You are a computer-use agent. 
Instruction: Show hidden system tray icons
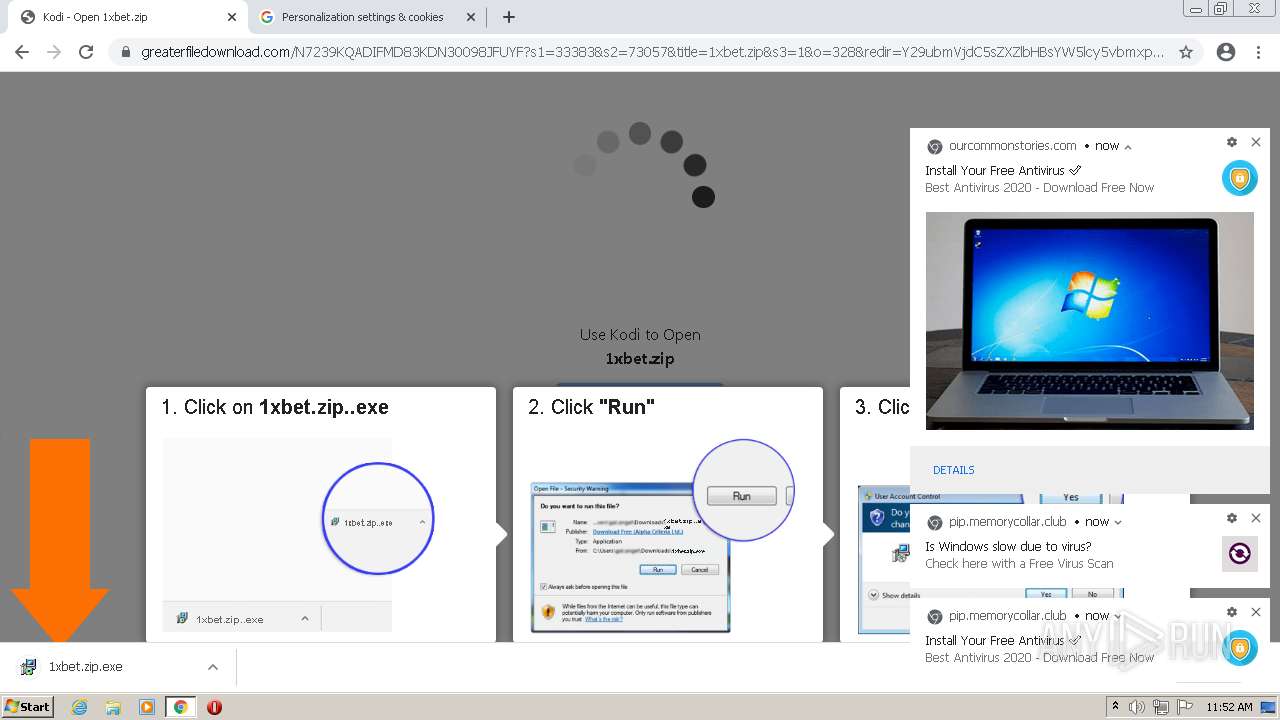1116,707
